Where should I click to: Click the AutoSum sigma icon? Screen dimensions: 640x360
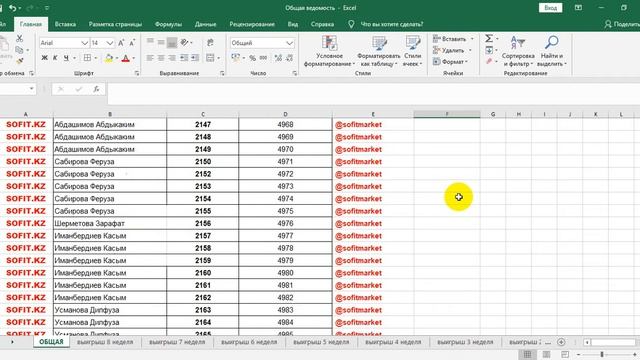(489, 38)
